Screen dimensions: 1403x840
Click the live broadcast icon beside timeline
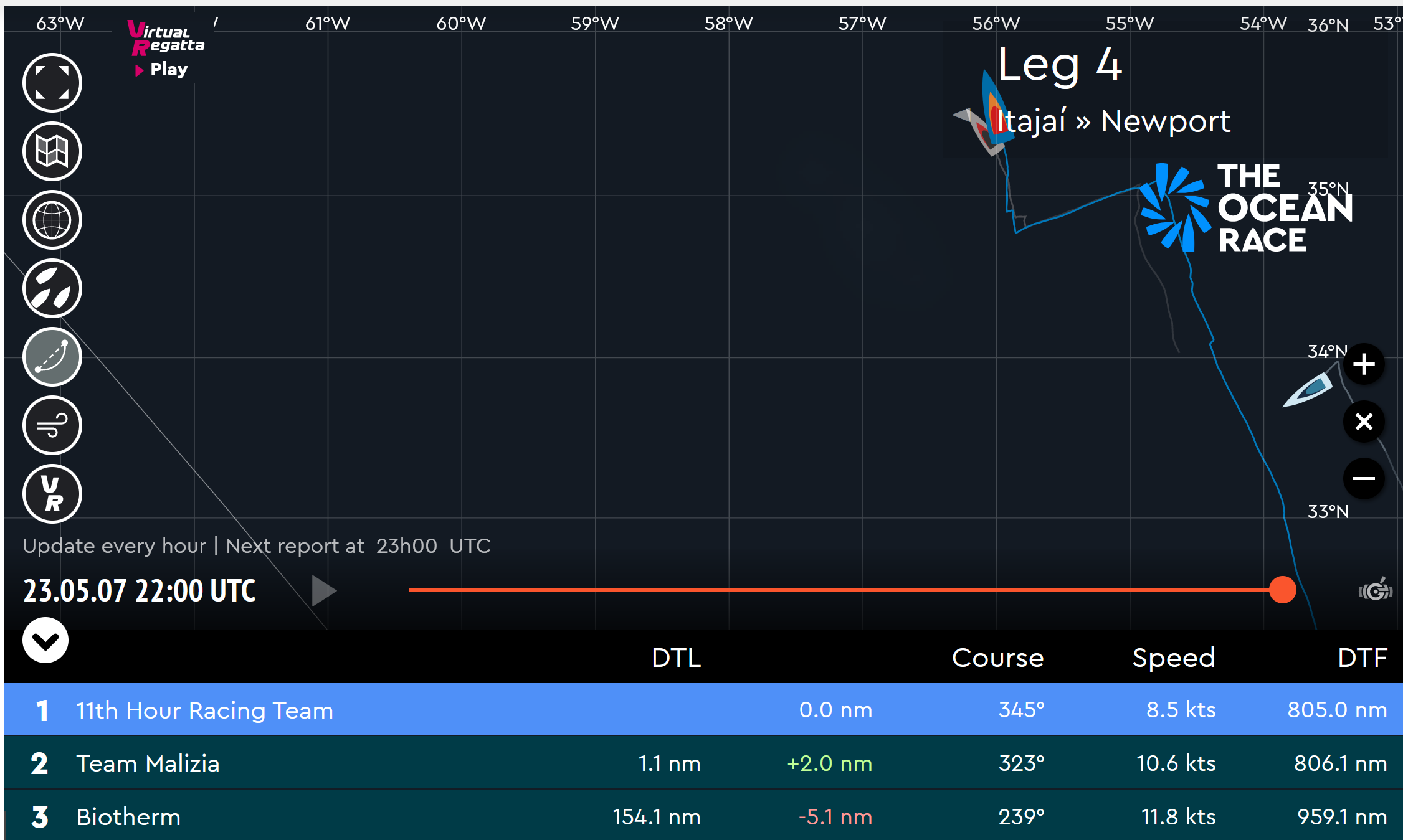(x=1376, y=589)
